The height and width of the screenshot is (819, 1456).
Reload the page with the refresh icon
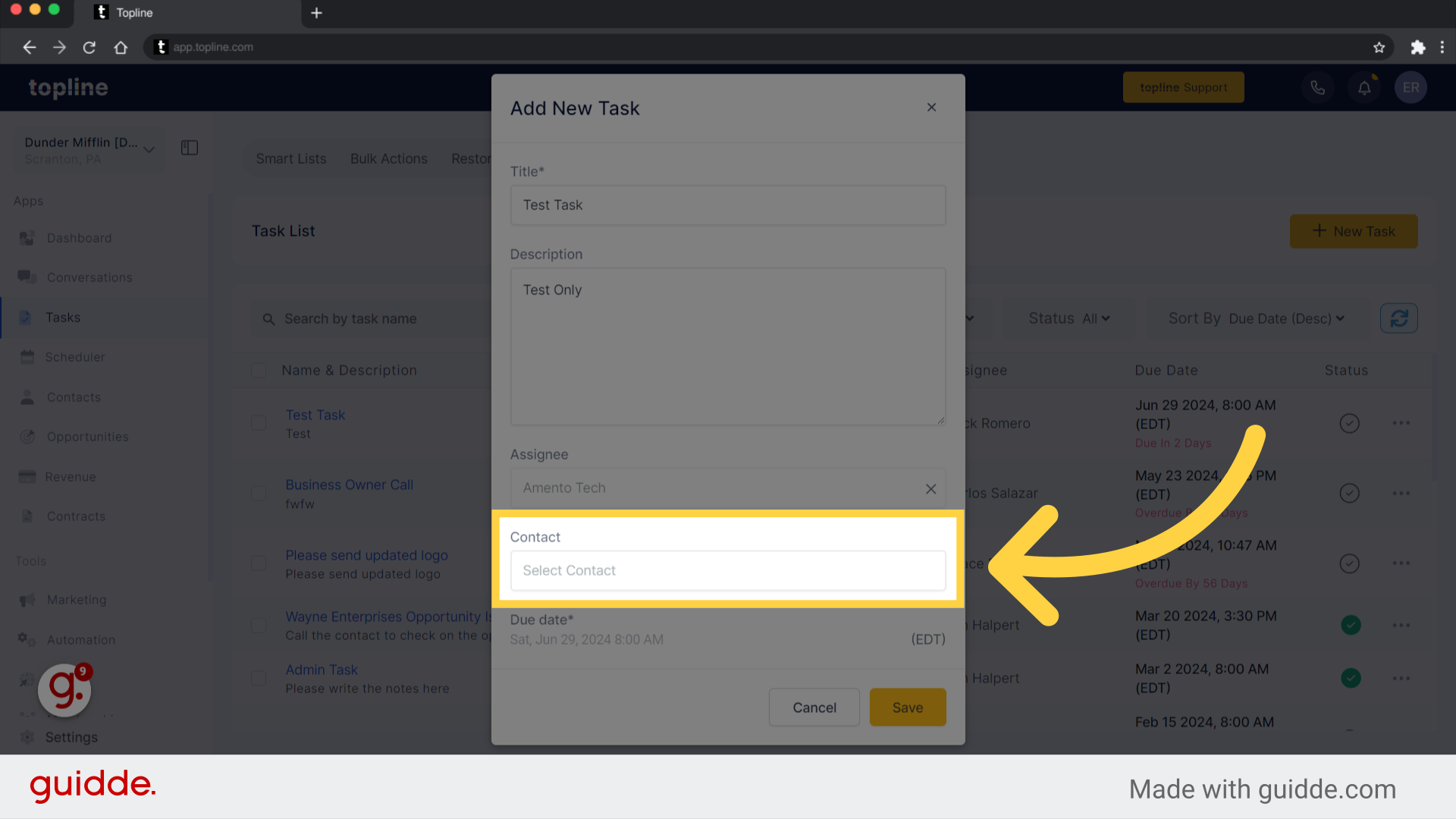tap(89, 47)
